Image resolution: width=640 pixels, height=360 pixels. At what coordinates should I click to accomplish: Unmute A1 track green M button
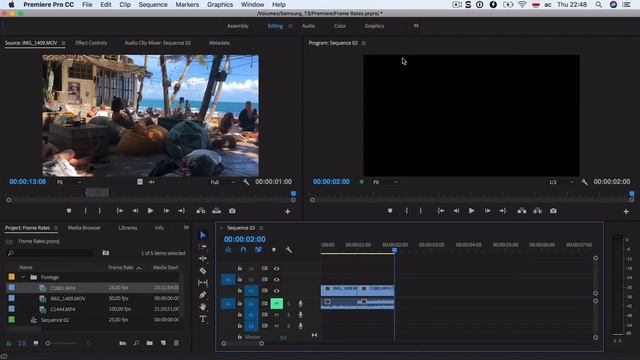[276, 303]
